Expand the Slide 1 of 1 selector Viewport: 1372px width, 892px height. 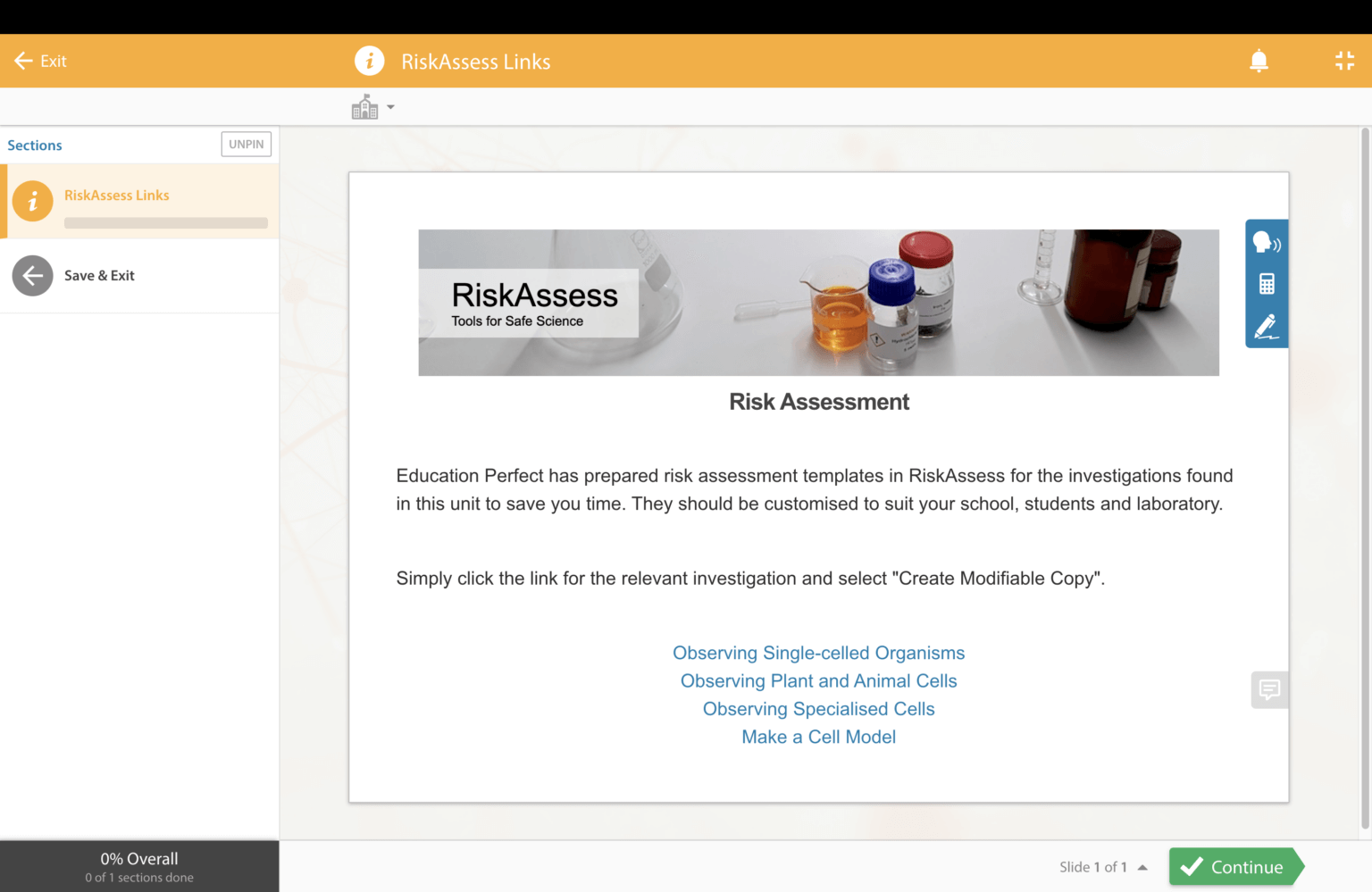click(1093, 866)
